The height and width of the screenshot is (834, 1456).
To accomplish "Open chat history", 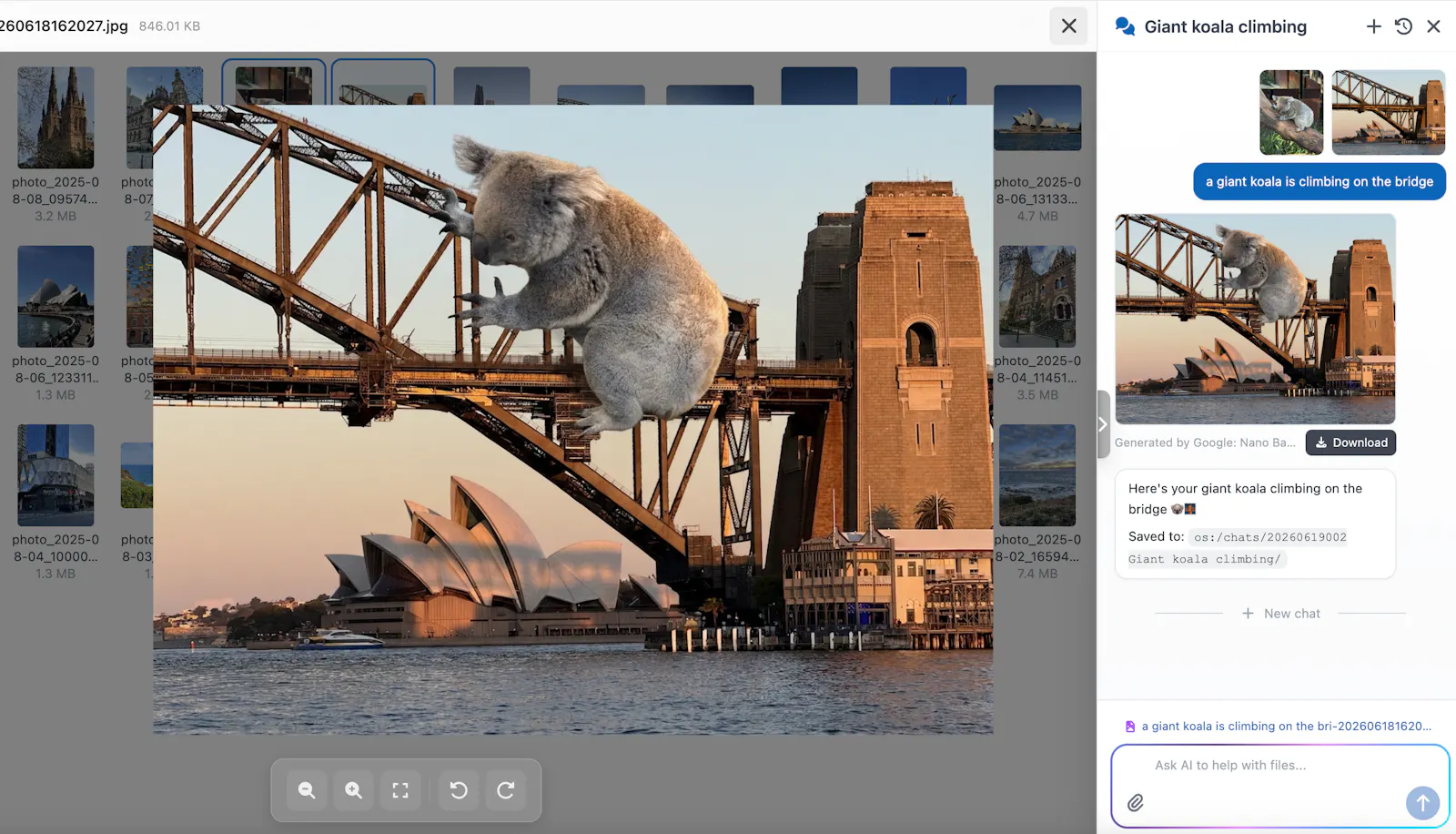I will [1403, 26].
